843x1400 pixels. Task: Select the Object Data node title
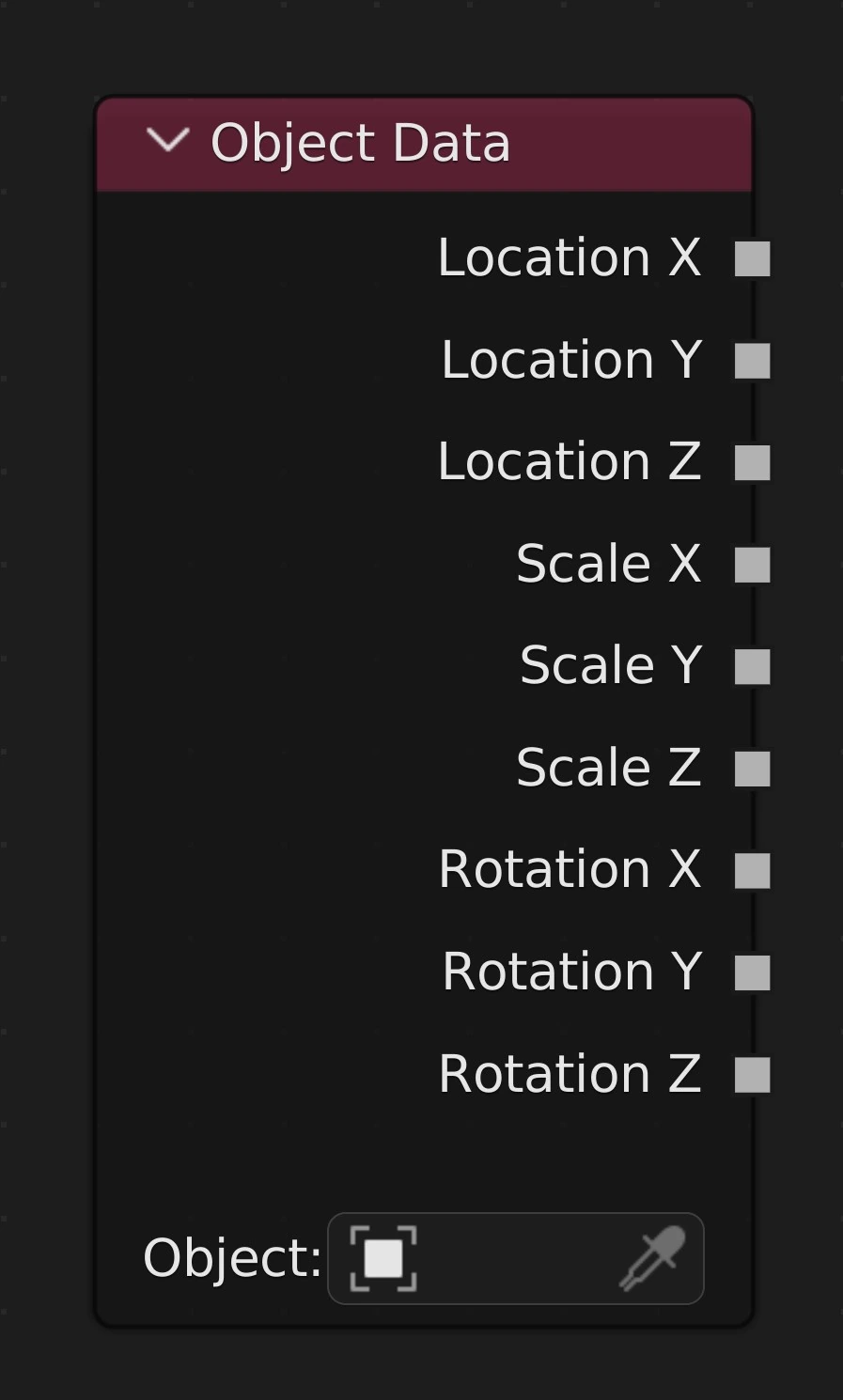tap(361, 143)
